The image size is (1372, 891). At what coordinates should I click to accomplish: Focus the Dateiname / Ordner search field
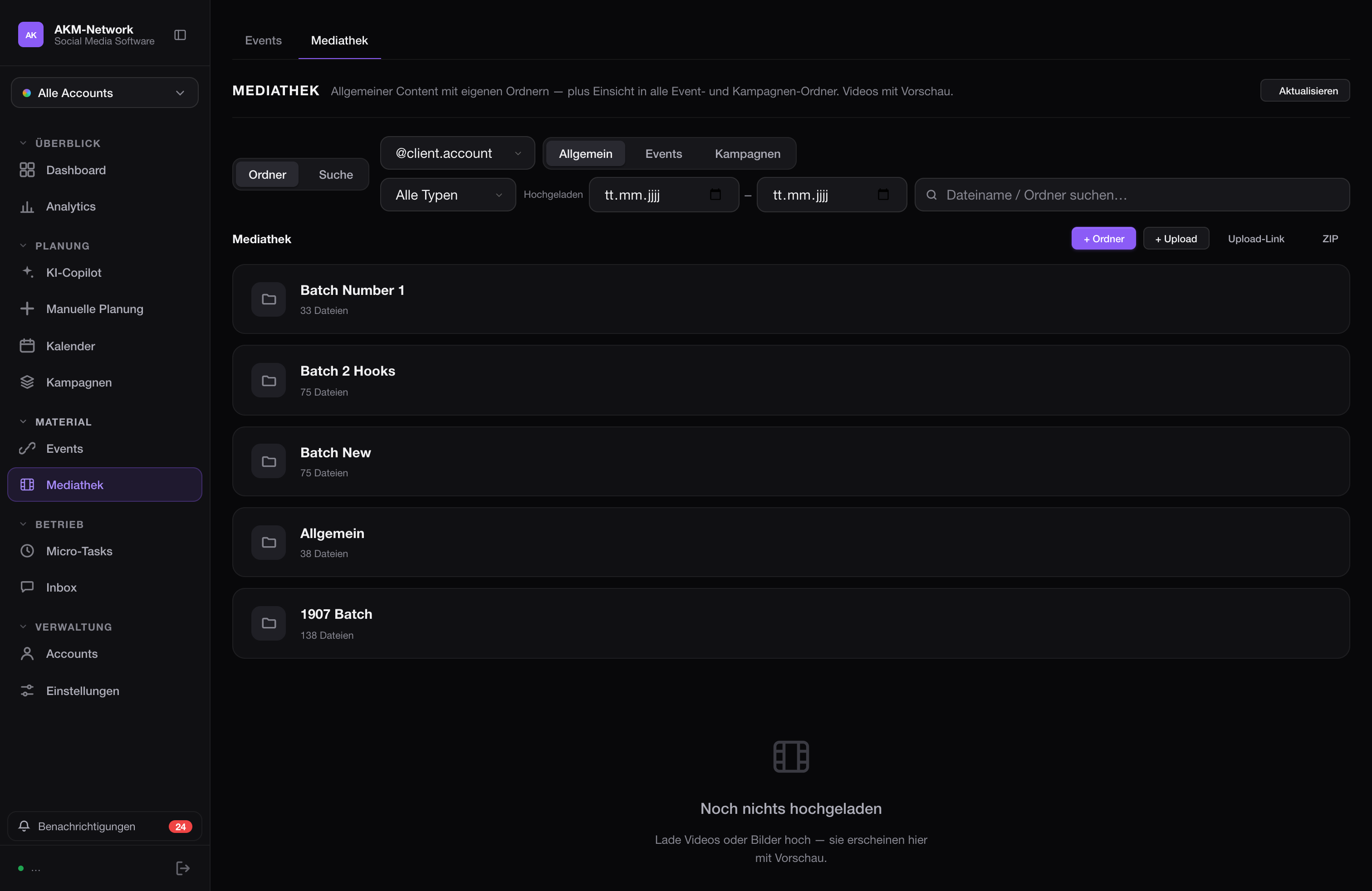[1132, 195]
